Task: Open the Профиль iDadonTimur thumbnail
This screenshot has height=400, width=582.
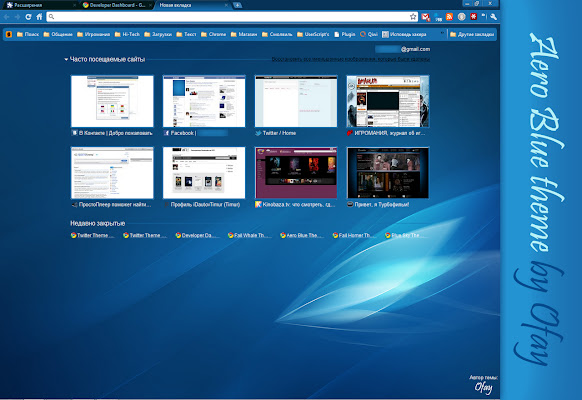Action: [204, 173]
